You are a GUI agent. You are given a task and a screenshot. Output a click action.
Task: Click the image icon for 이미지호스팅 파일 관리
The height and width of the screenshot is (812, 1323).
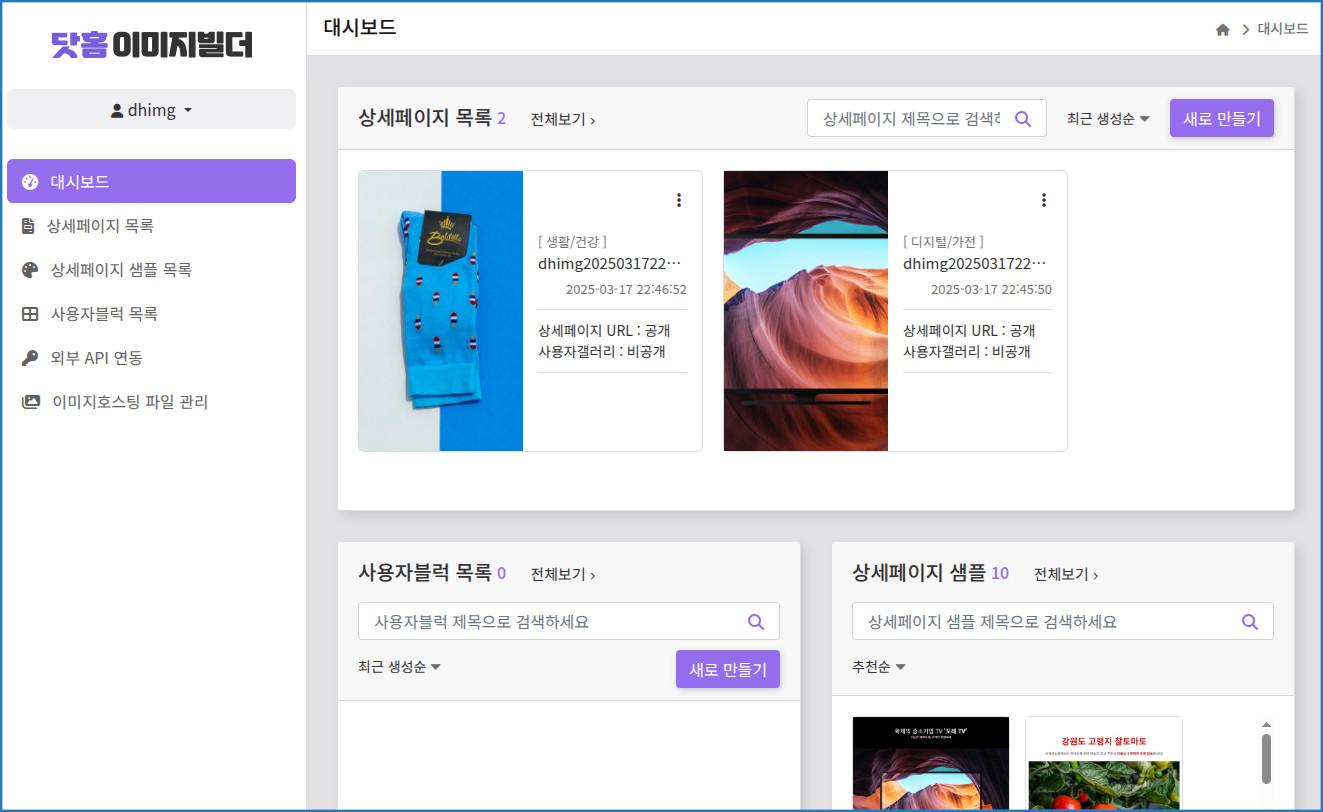[x=29, y=401]
